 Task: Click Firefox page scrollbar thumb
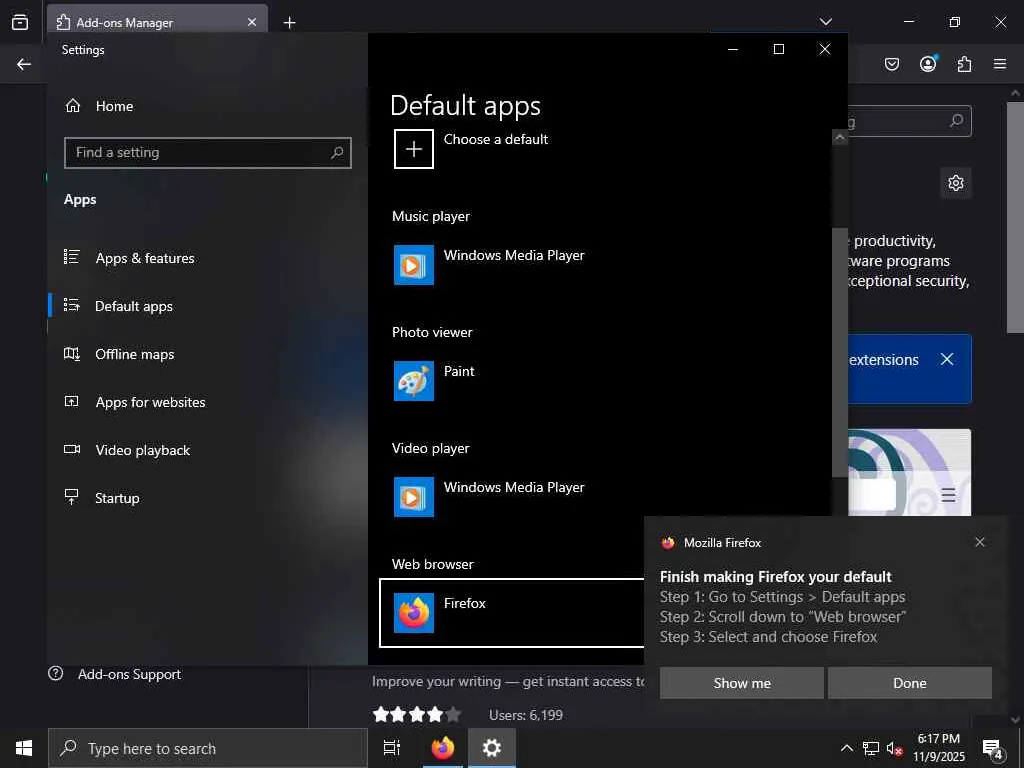(1015, 217)
